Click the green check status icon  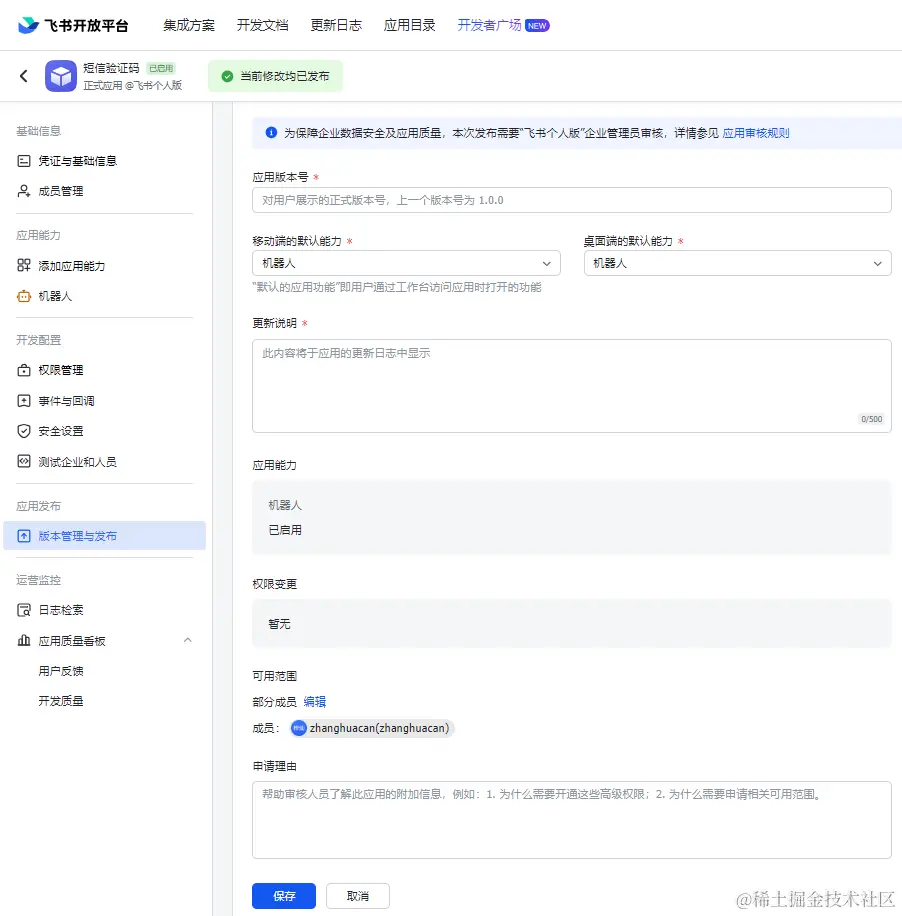[x=227, y=77]
